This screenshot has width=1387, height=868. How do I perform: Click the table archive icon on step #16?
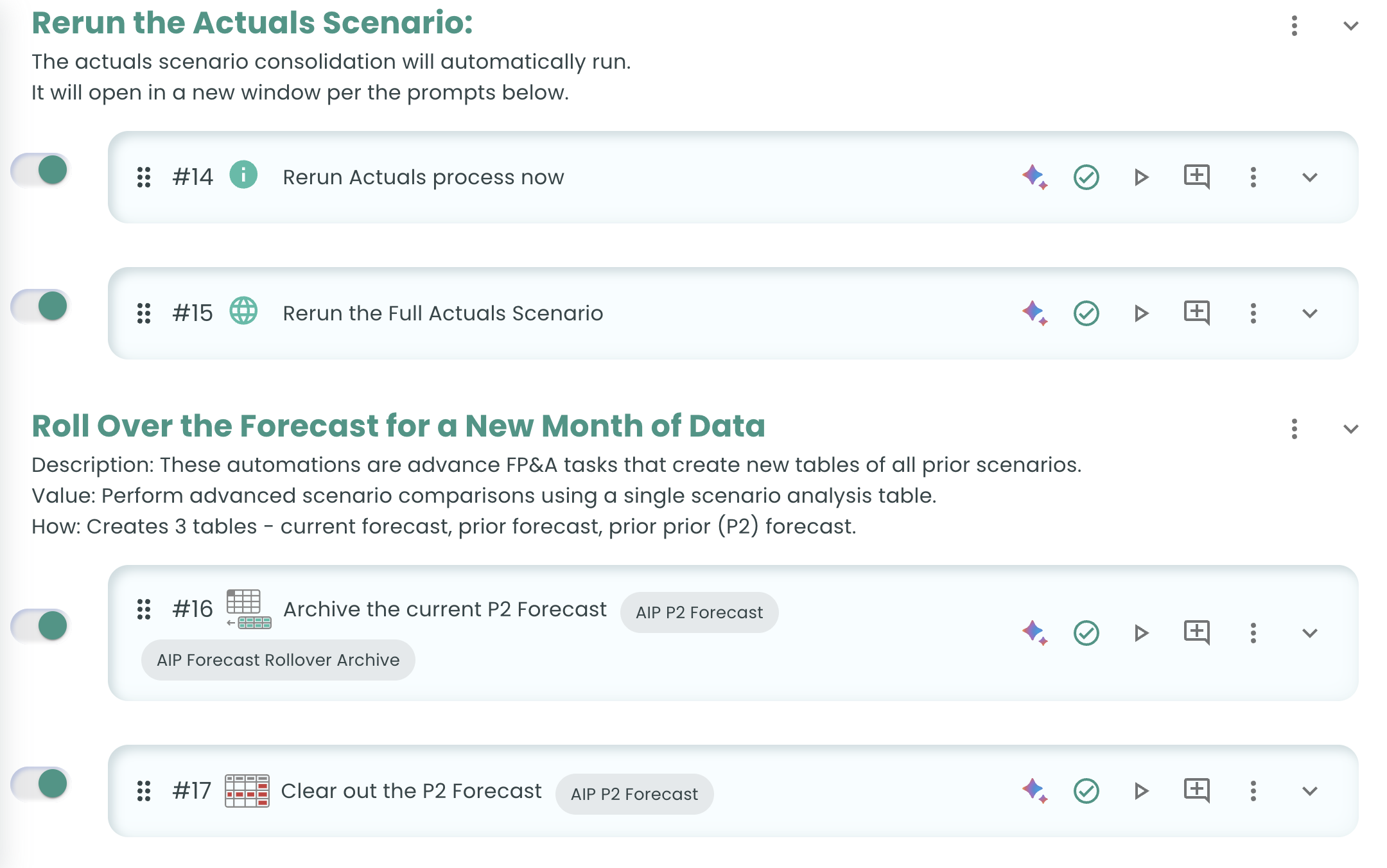tap(249, 609)
